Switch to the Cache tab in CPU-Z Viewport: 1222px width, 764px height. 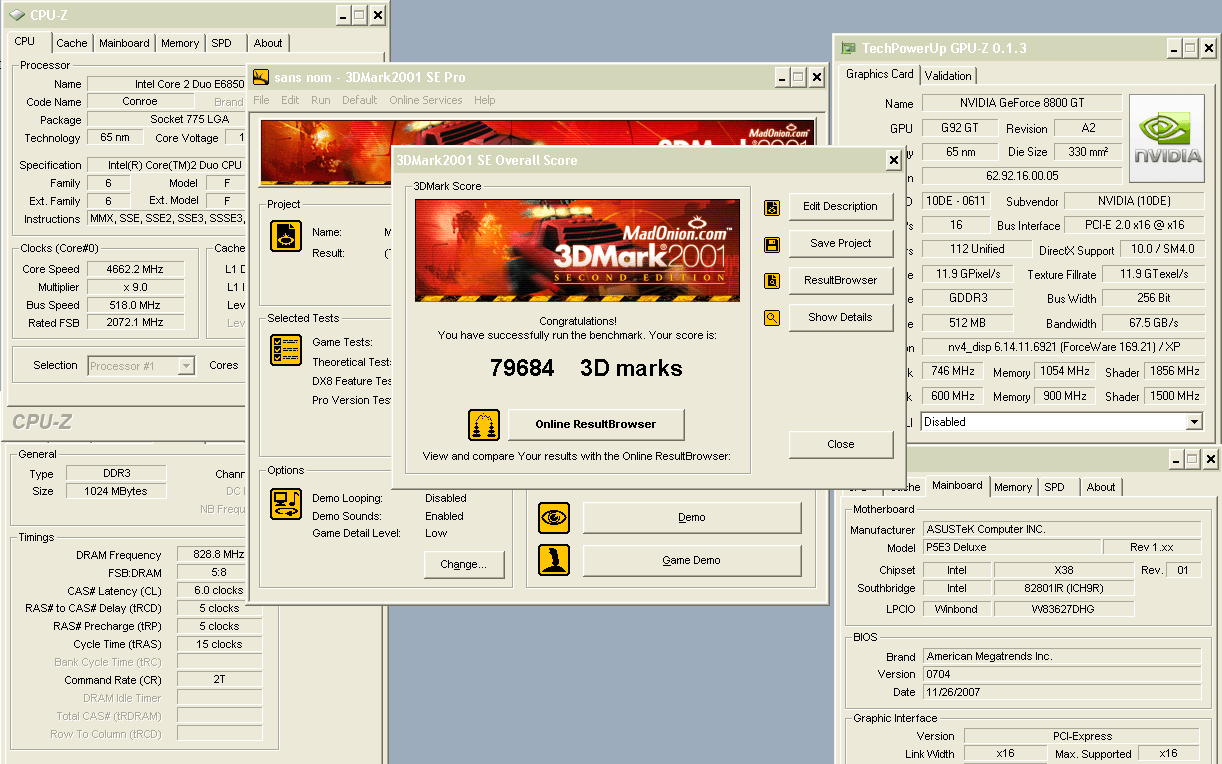[x=72, y=43]
